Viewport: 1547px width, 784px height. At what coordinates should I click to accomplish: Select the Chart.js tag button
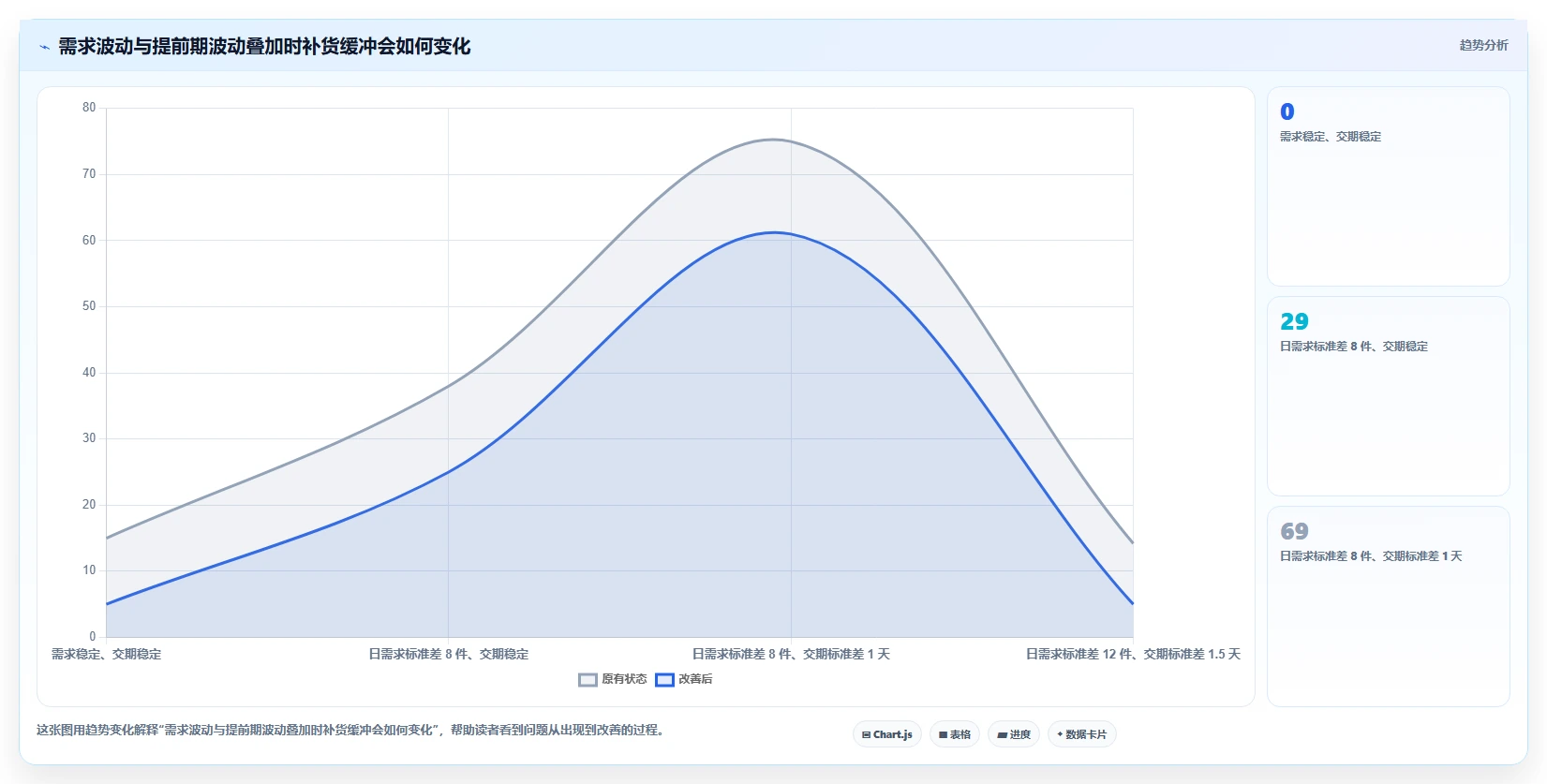point(887,734)
